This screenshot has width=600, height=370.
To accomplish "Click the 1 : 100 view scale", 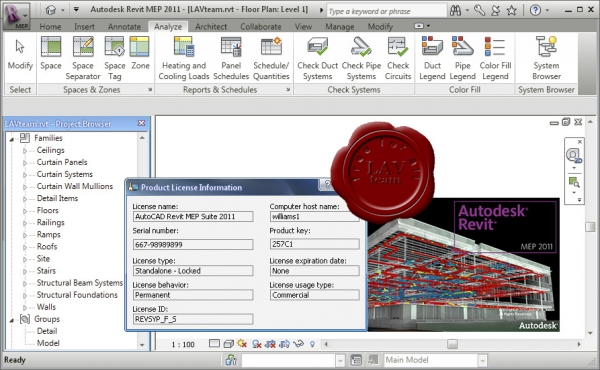I will (x=183, y=344).
